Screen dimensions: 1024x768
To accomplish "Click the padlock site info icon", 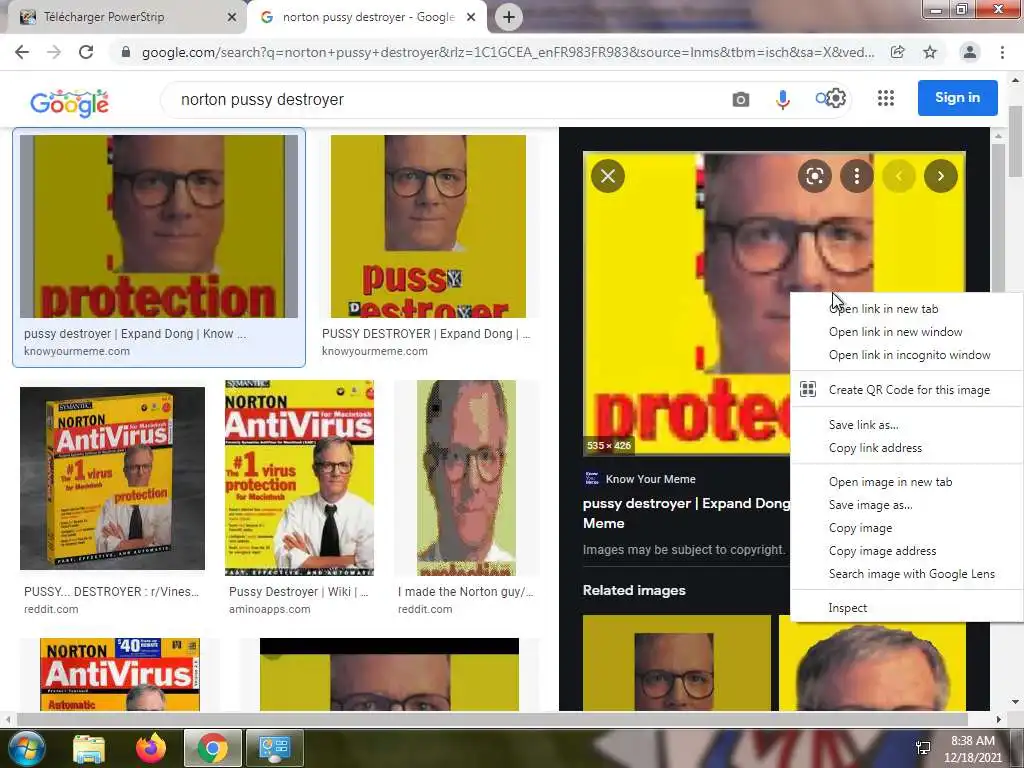I will [x=125, y=52].
